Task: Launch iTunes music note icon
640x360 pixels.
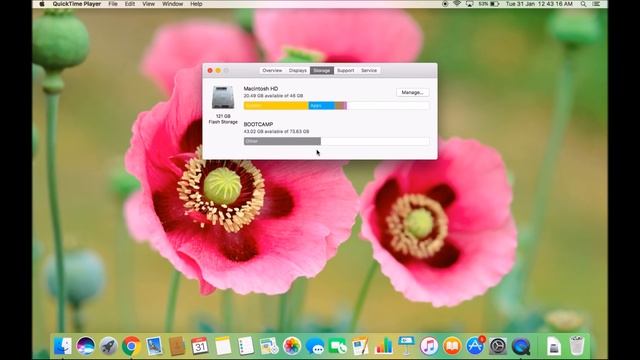Action: [429, 346]
